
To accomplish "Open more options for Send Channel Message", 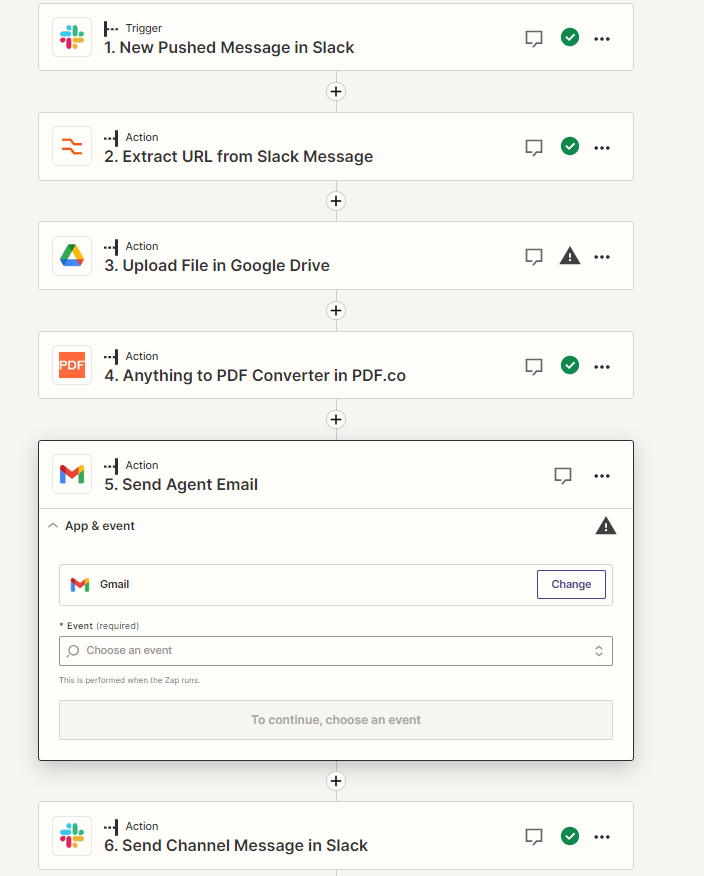I will (x=602, y=837).
